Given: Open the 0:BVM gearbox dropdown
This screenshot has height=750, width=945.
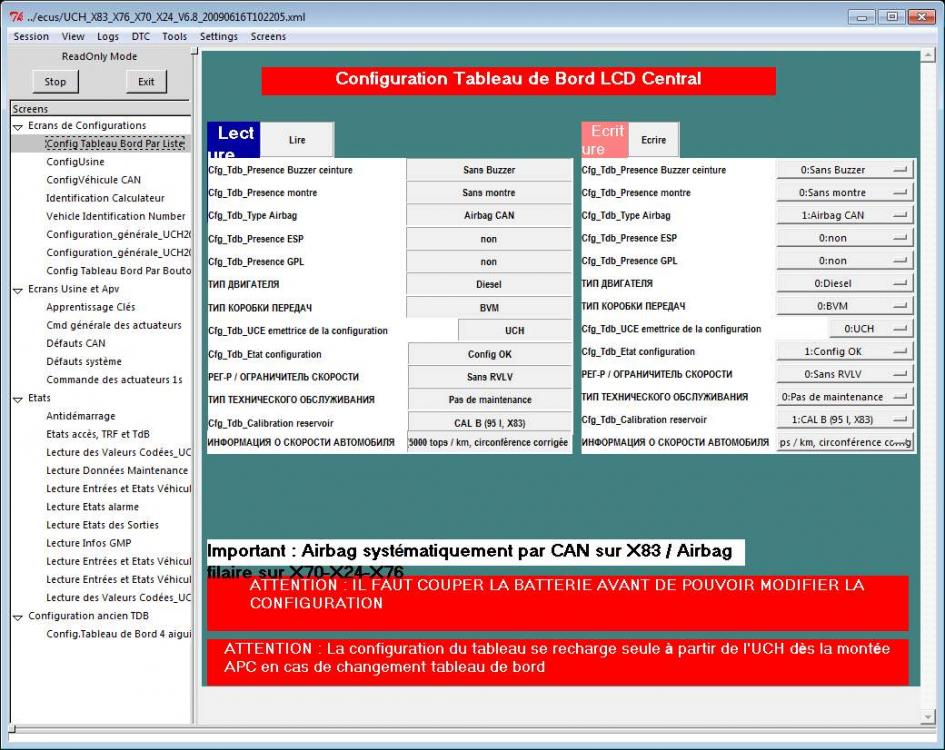Looking at the screenshot, I should point(844,306).
